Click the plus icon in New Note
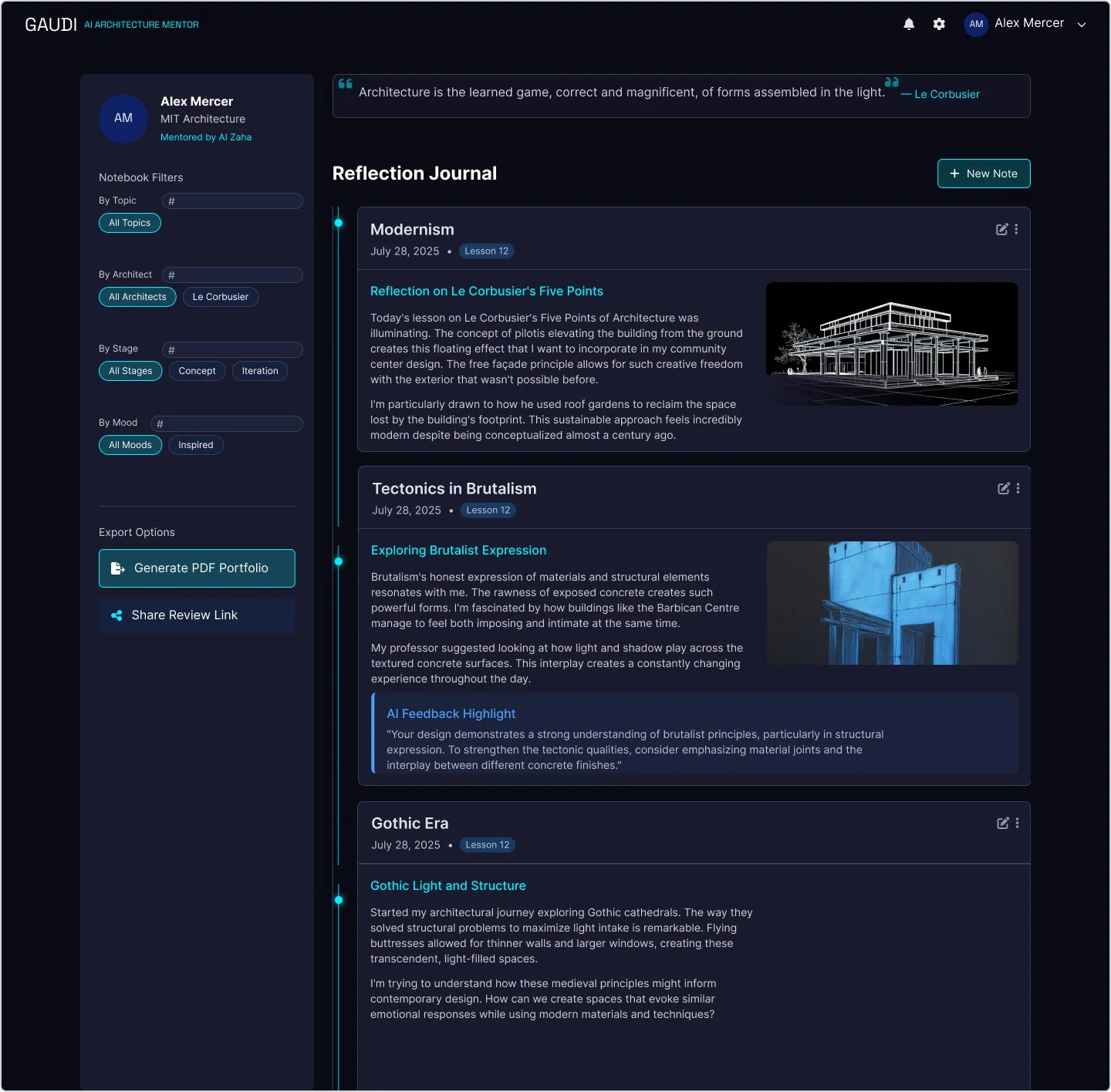Screen dimensions: 1111x1092 954,174
